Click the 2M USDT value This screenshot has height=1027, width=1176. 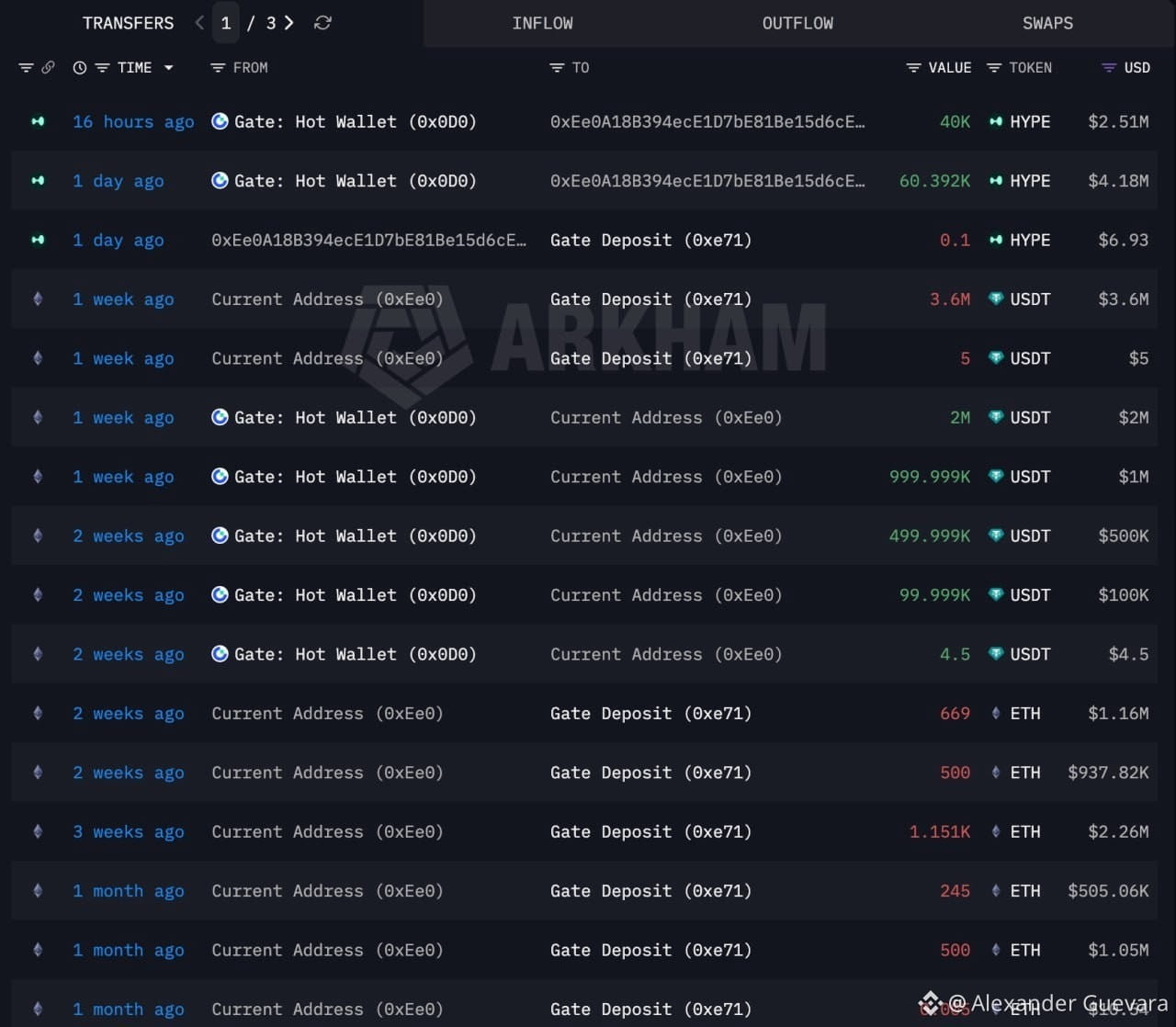coord(960,417)
